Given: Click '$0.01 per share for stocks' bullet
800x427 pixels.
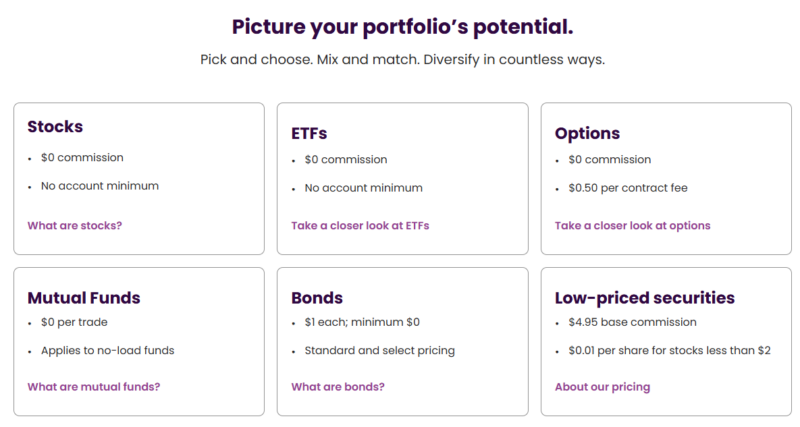Looking at the screenshot, I should coord(669,350).
